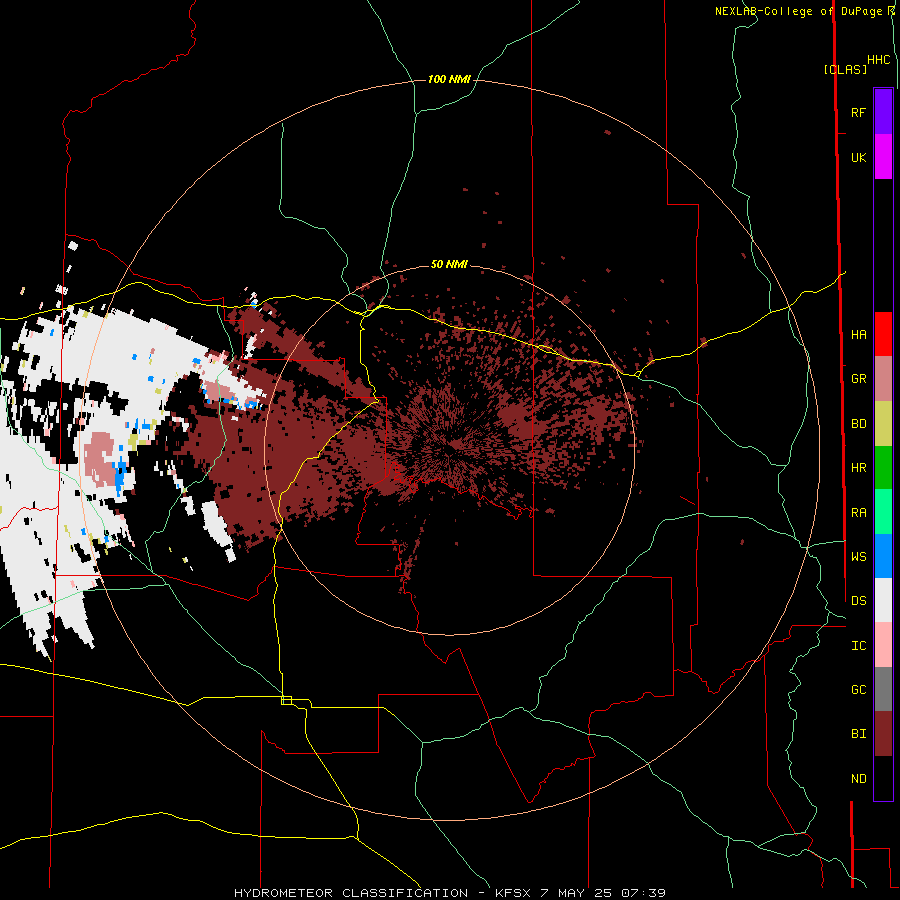Click the HA legend label
This screenshot has height=900, width=900.
(x=858, y=334)
